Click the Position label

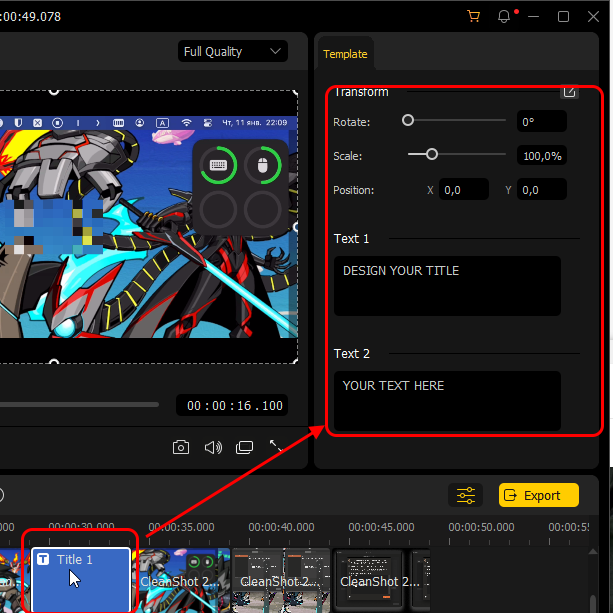click(x=353, y=190)
